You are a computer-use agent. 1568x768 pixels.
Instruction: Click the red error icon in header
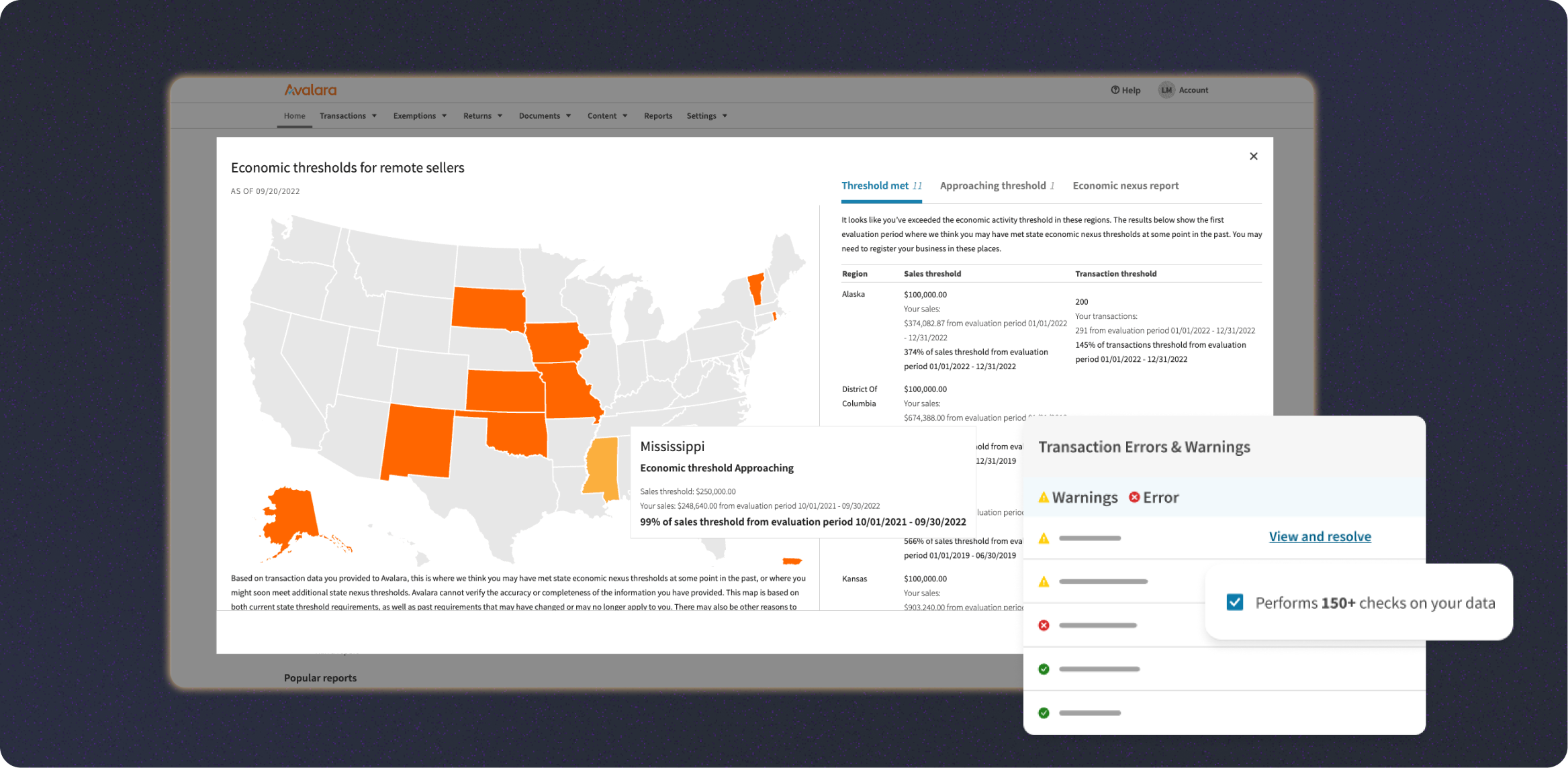[1134, 497]
